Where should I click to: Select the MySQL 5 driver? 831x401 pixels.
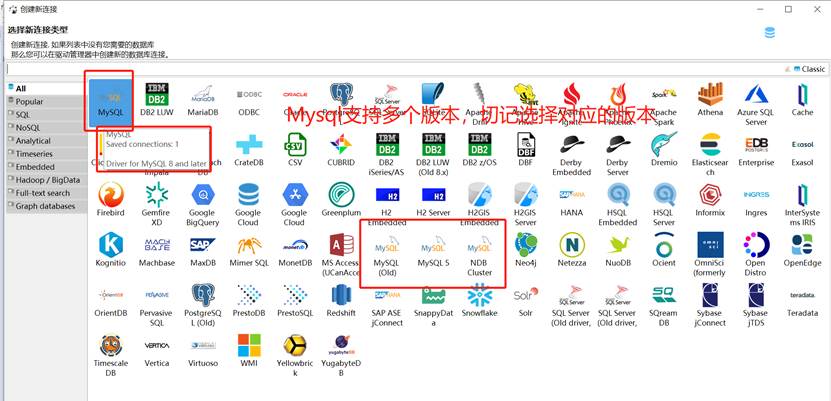tap(434, 250)
